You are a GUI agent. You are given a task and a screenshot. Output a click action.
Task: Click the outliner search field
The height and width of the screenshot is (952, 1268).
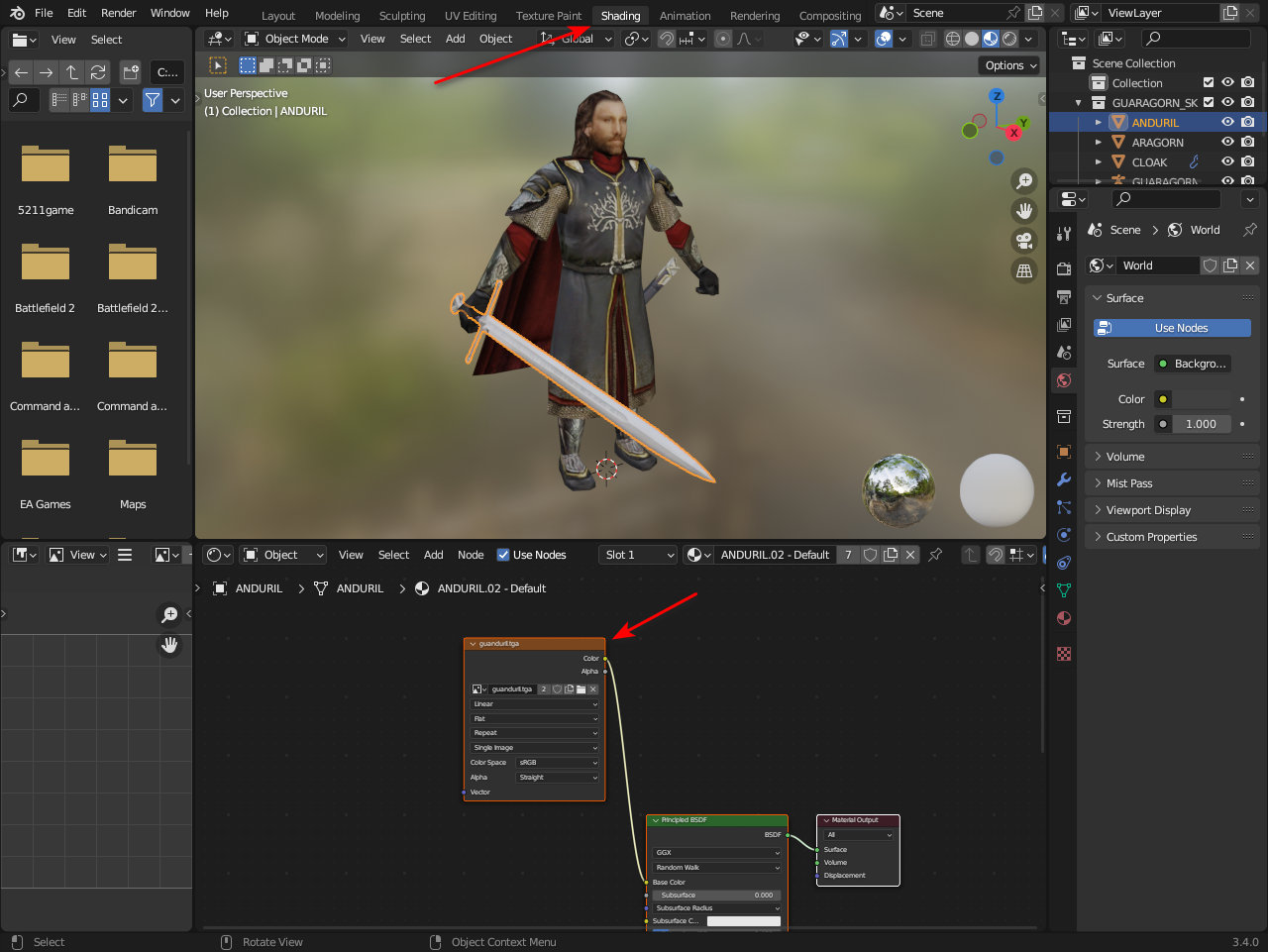[1196, 39]
